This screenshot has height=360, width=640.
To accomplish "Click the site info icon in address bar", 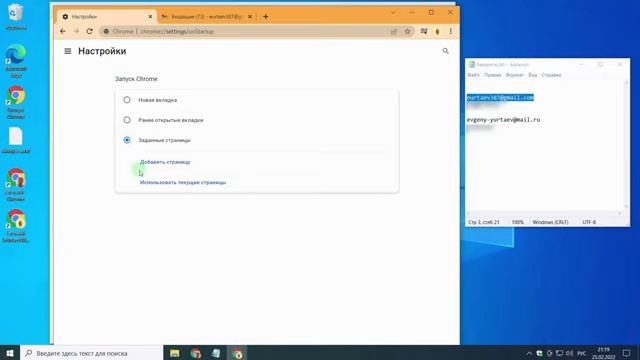I will click(106, 31).
